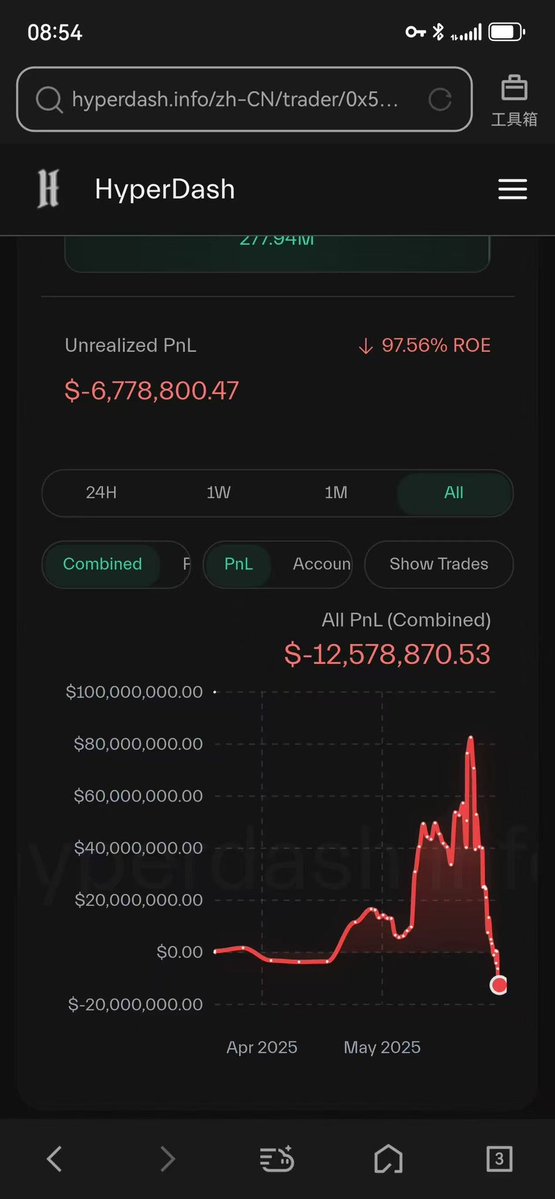Select the 1M time range
This screenshot has height=1199, width=555.
pos(336,492)
